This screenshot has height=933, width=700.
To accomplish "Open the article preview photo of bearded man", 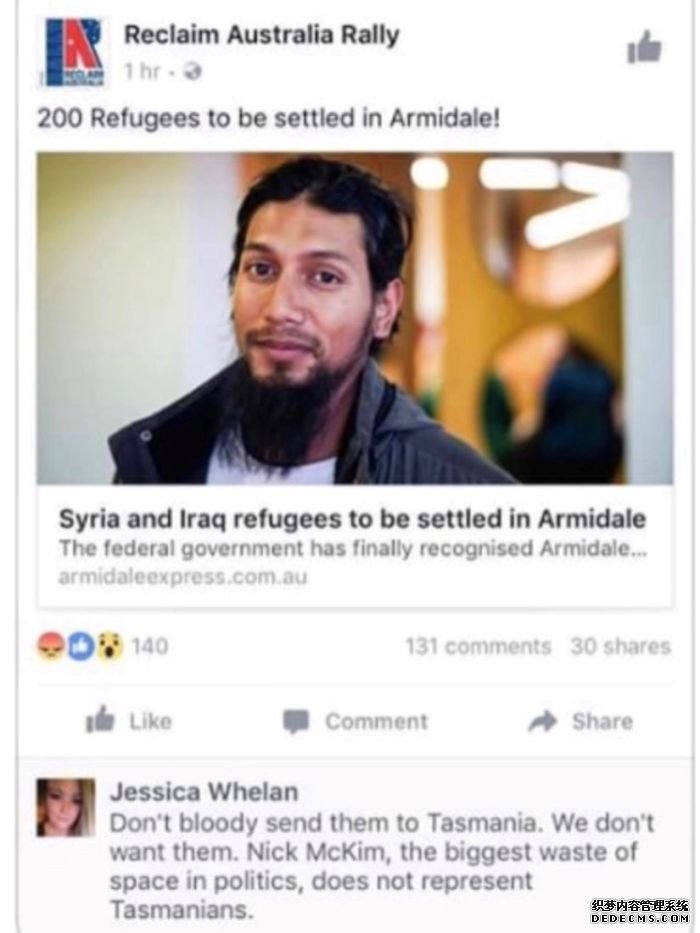I will (x=355, y=318).
